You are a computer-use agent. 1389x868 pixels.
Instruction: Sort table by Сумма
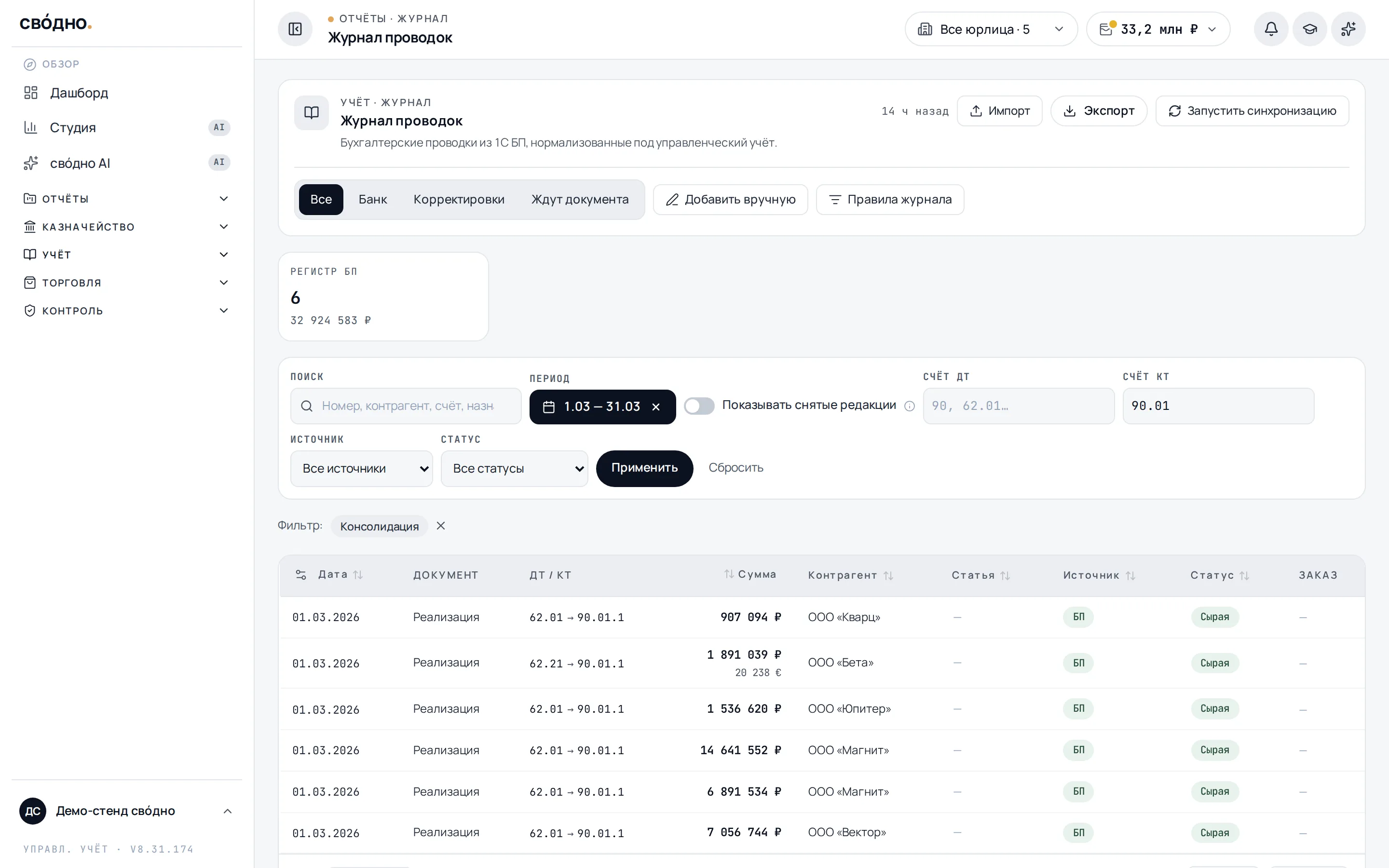click(749, 575)
